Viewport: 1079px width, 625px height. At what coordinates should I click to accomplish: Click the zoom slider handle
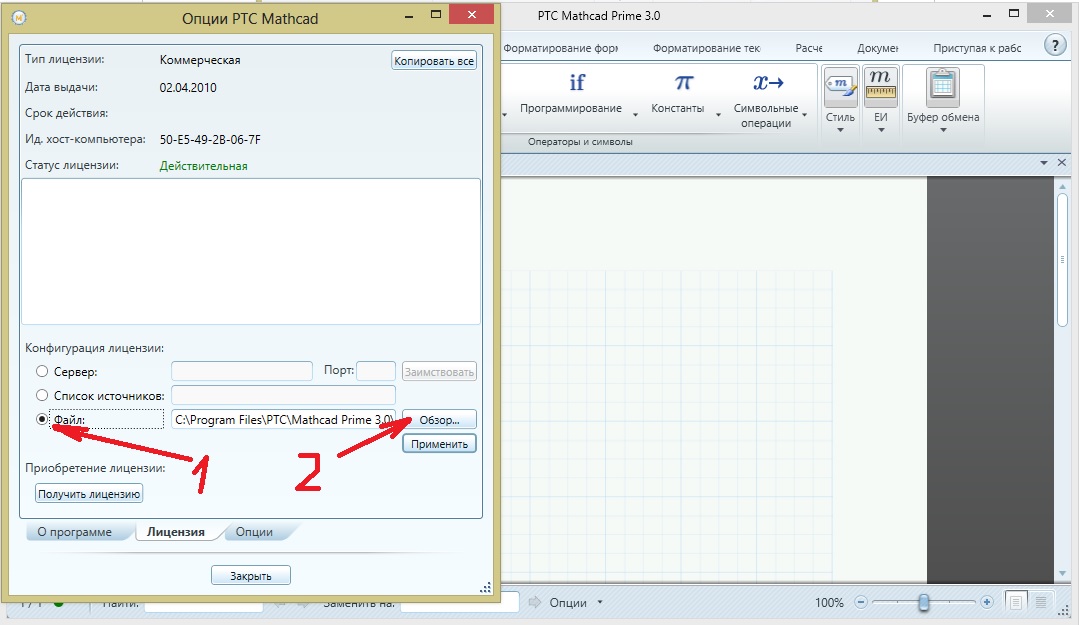coord(923,602)
